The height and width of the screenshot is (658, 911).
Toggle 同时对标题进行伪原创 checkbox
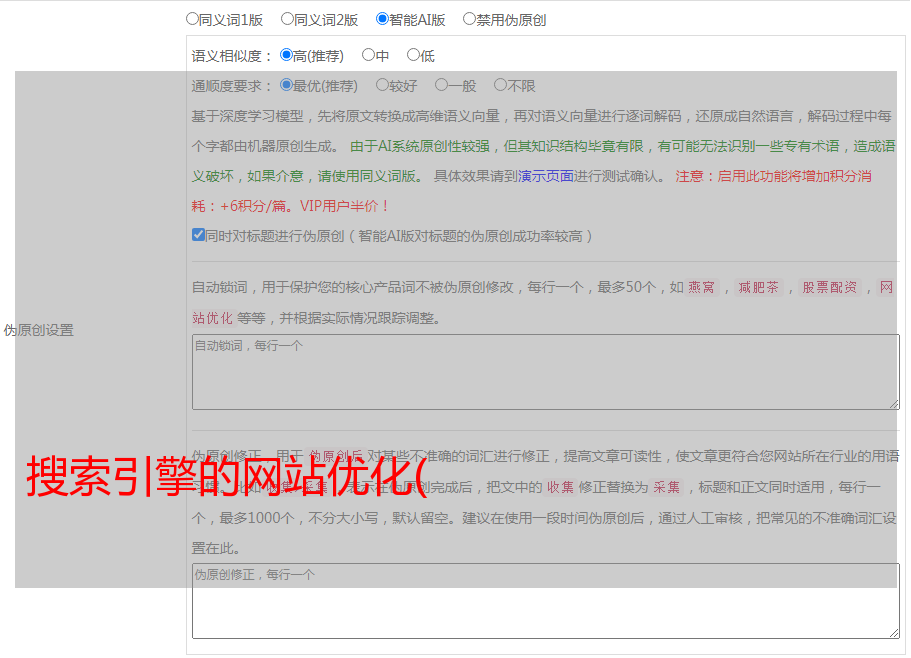pos(198,235)
